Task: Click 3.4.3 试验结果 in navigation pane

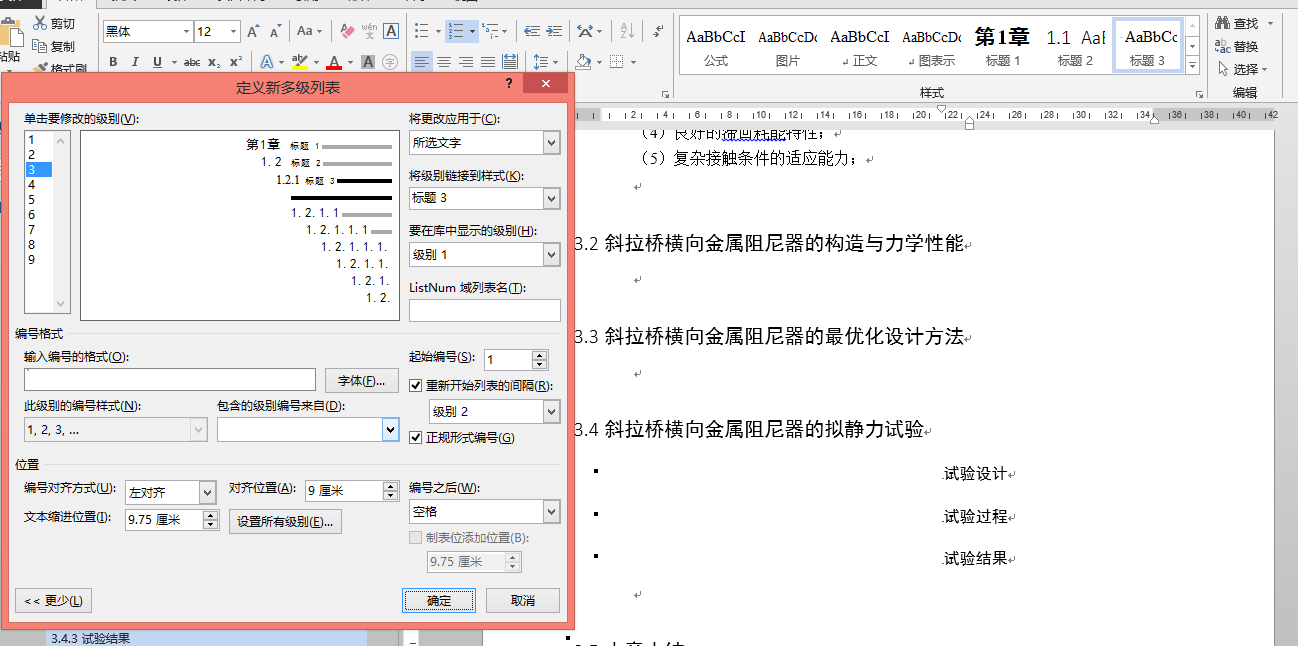Action: pyautogui.click(x=90, y=638)
